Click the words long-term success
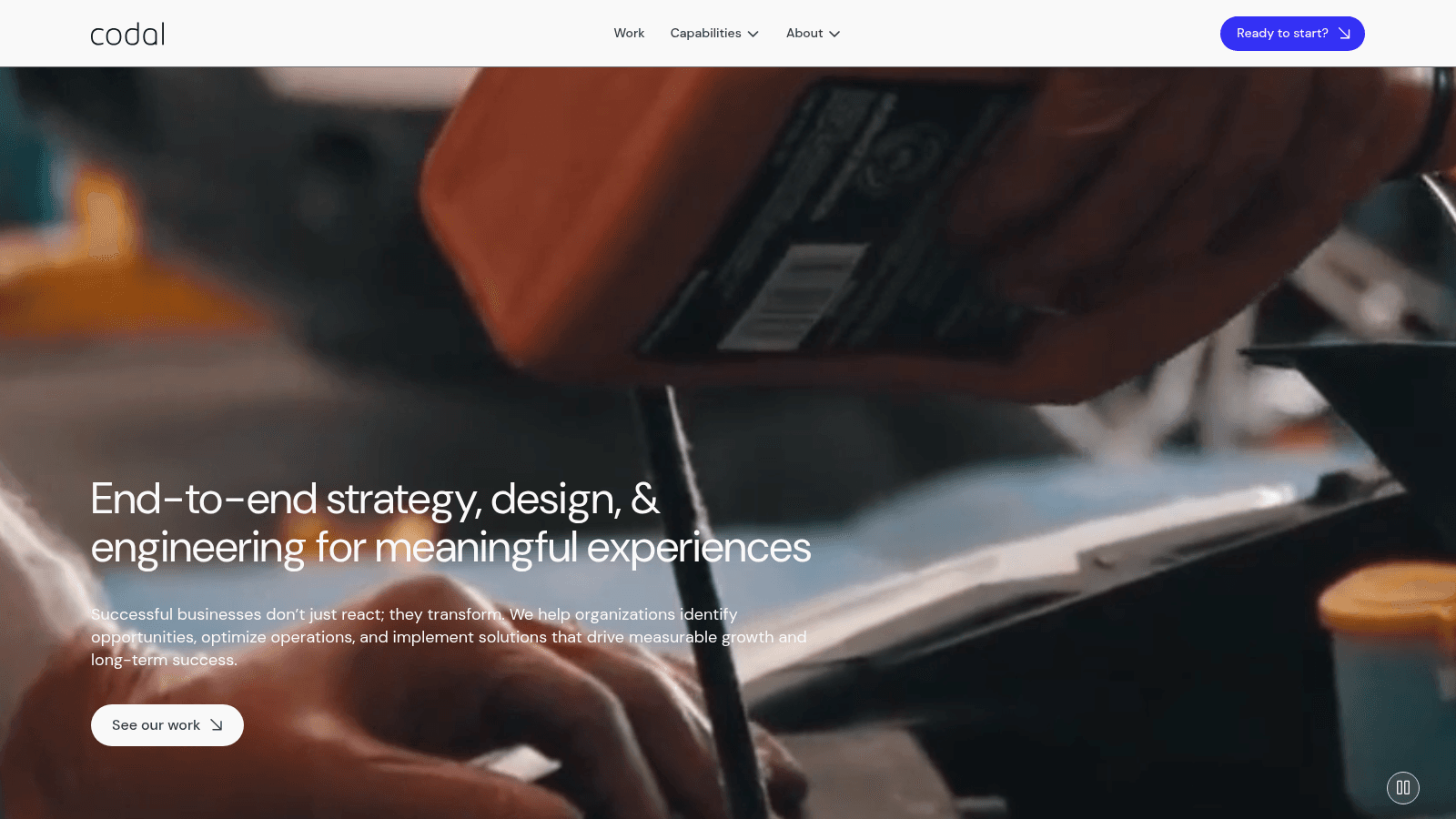 click(163, 660)
